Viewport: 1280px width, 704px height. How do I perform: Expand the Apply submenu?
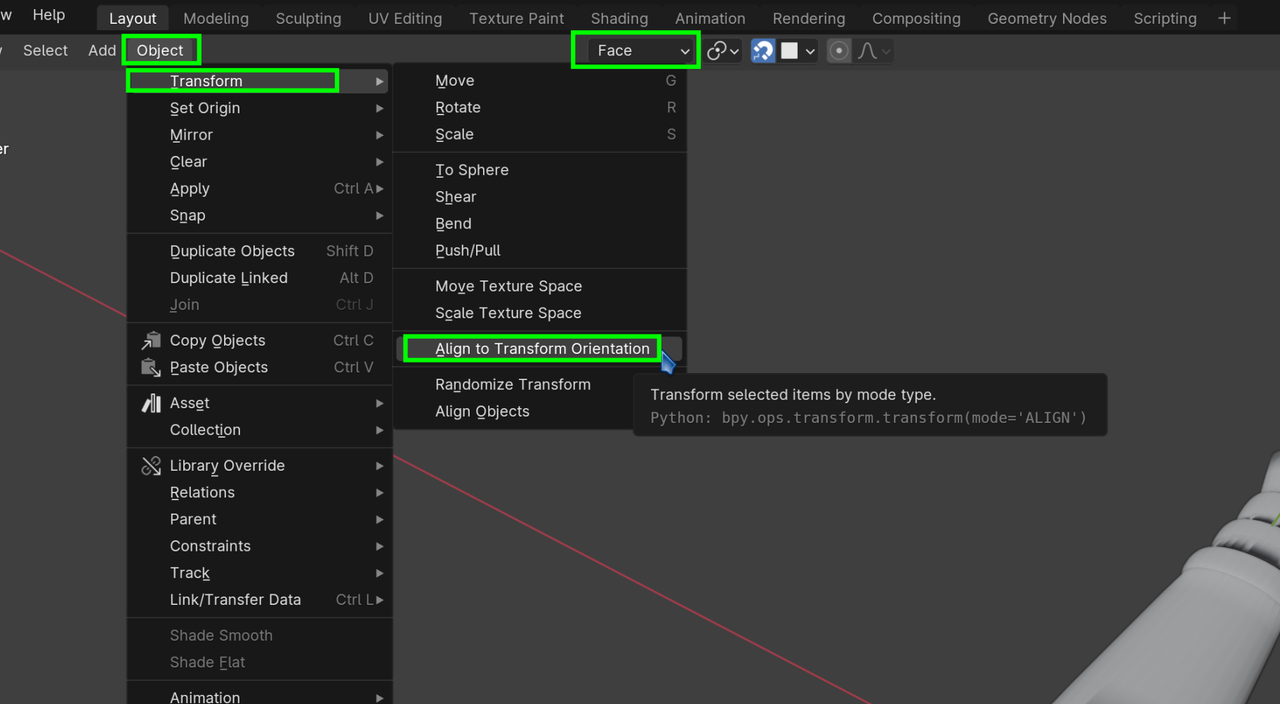pos(258,189)
